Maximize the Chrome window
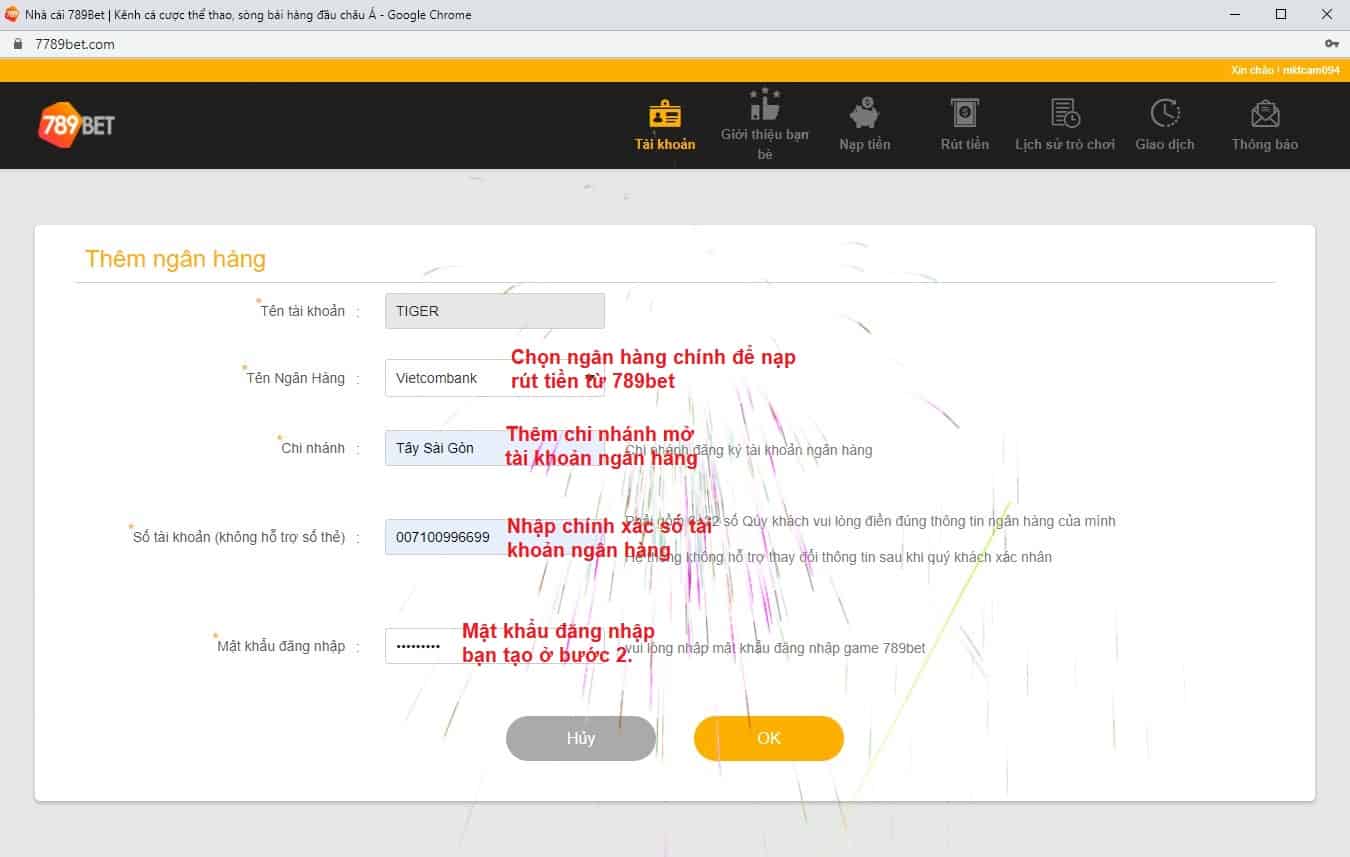 coord(1281,14)
